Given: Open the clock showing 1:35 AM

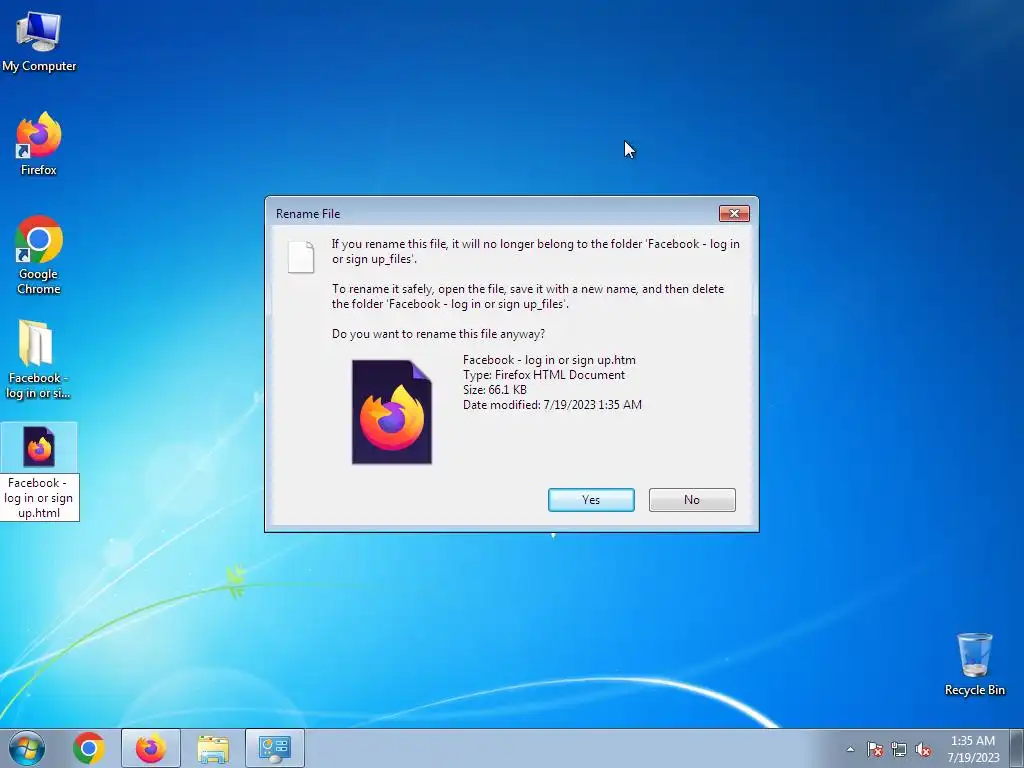Looking at the screenshot, I should [973, 748].
